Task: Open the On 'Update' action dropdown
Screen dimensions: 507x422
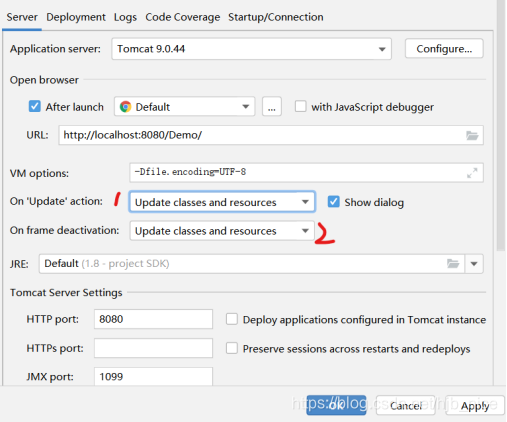Action: (x=222, y=202)
